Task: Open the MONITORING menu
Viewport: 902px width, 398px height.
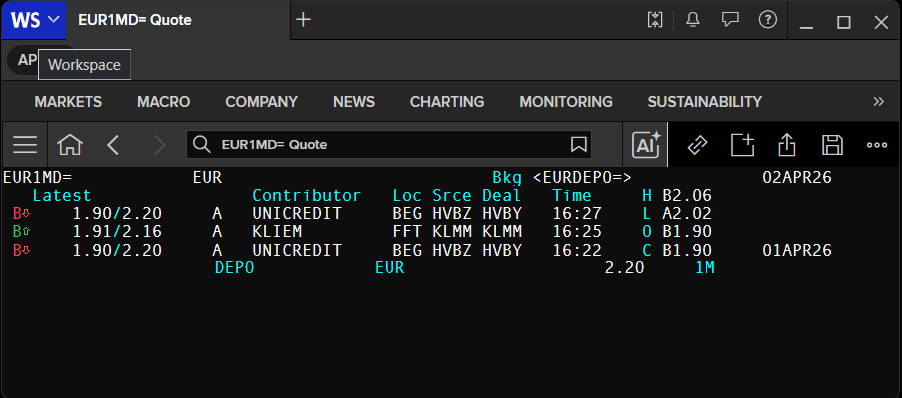Action: click(x=566, y=102)
